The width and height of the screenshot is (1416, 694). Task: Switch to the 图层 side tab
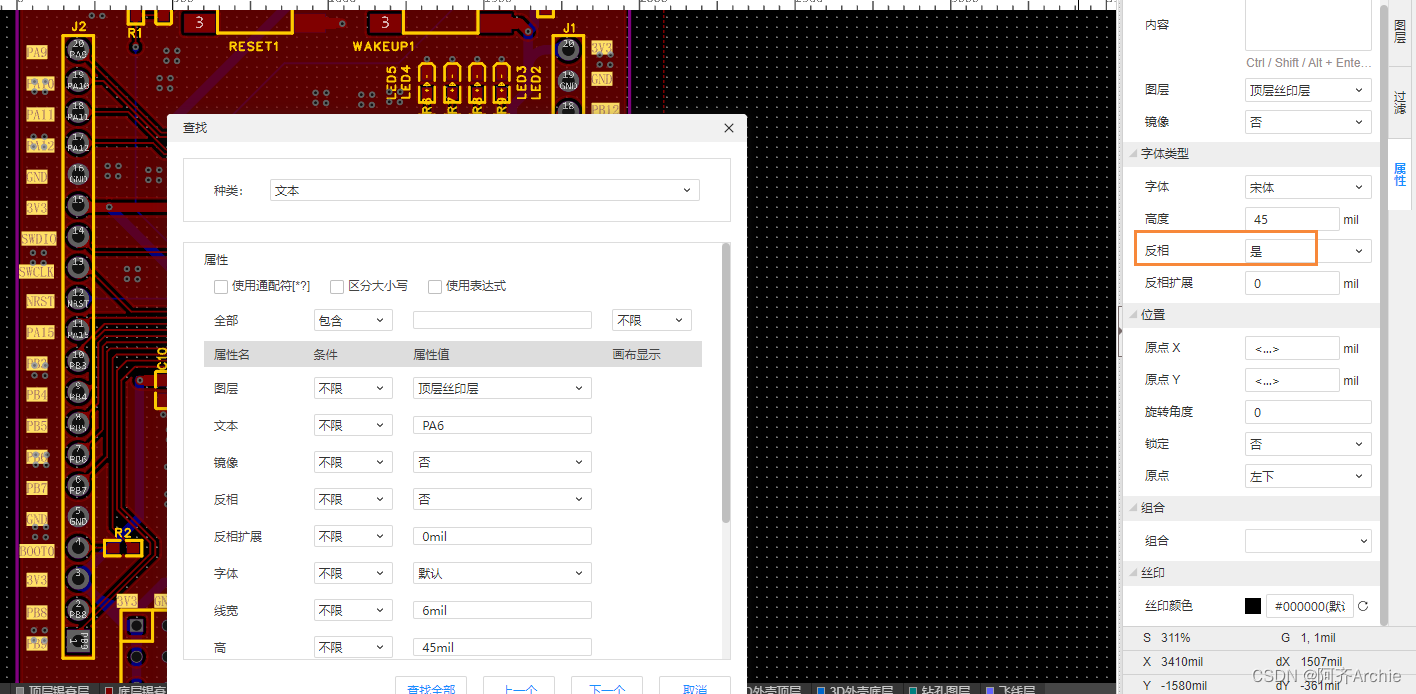(x=1399, y=31)
